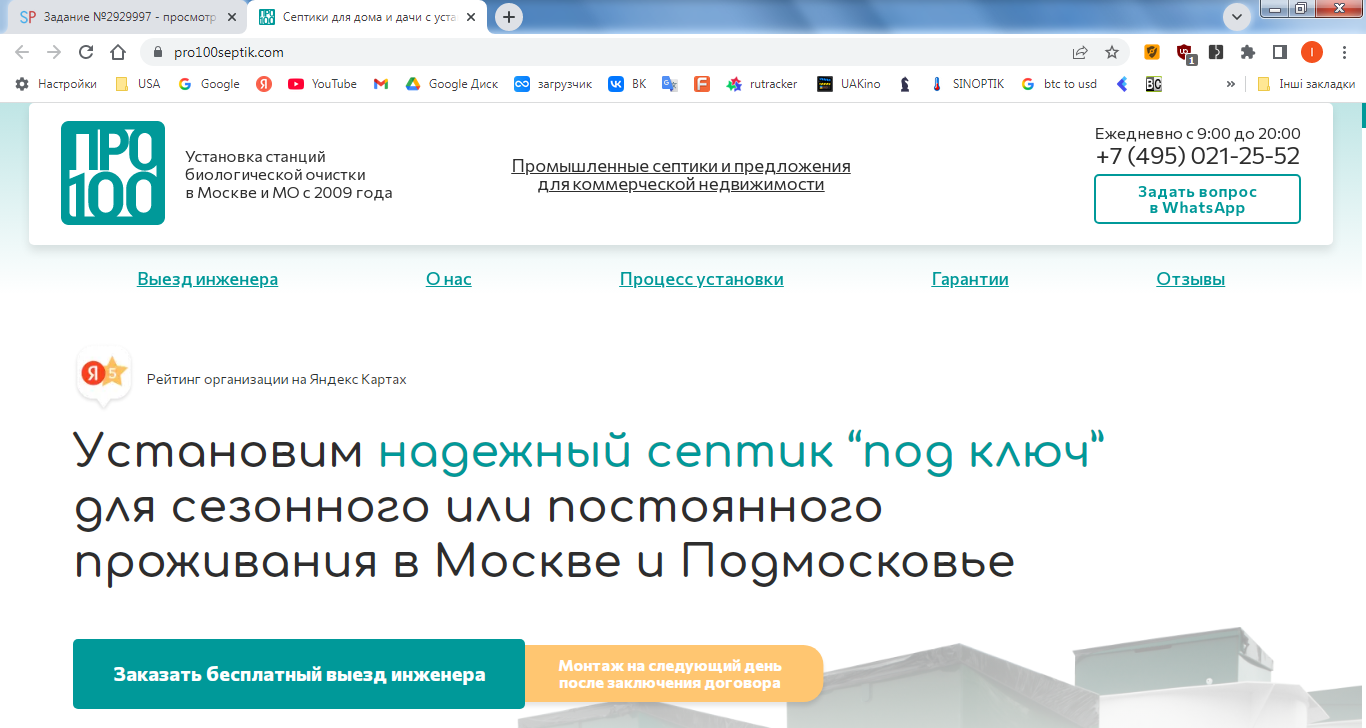Image resolution: width=1366 pixels, height=728 pixels.
Task: Go to the Выезд инженера section
Action: [x=208, y=279]
